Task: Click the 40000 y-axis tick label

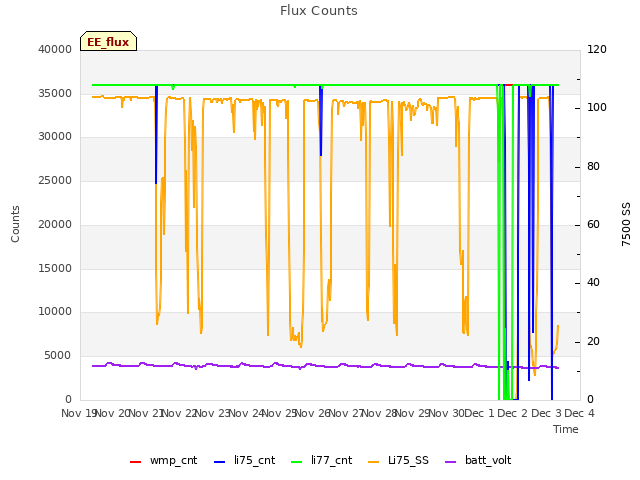Action: pos(55,49)
